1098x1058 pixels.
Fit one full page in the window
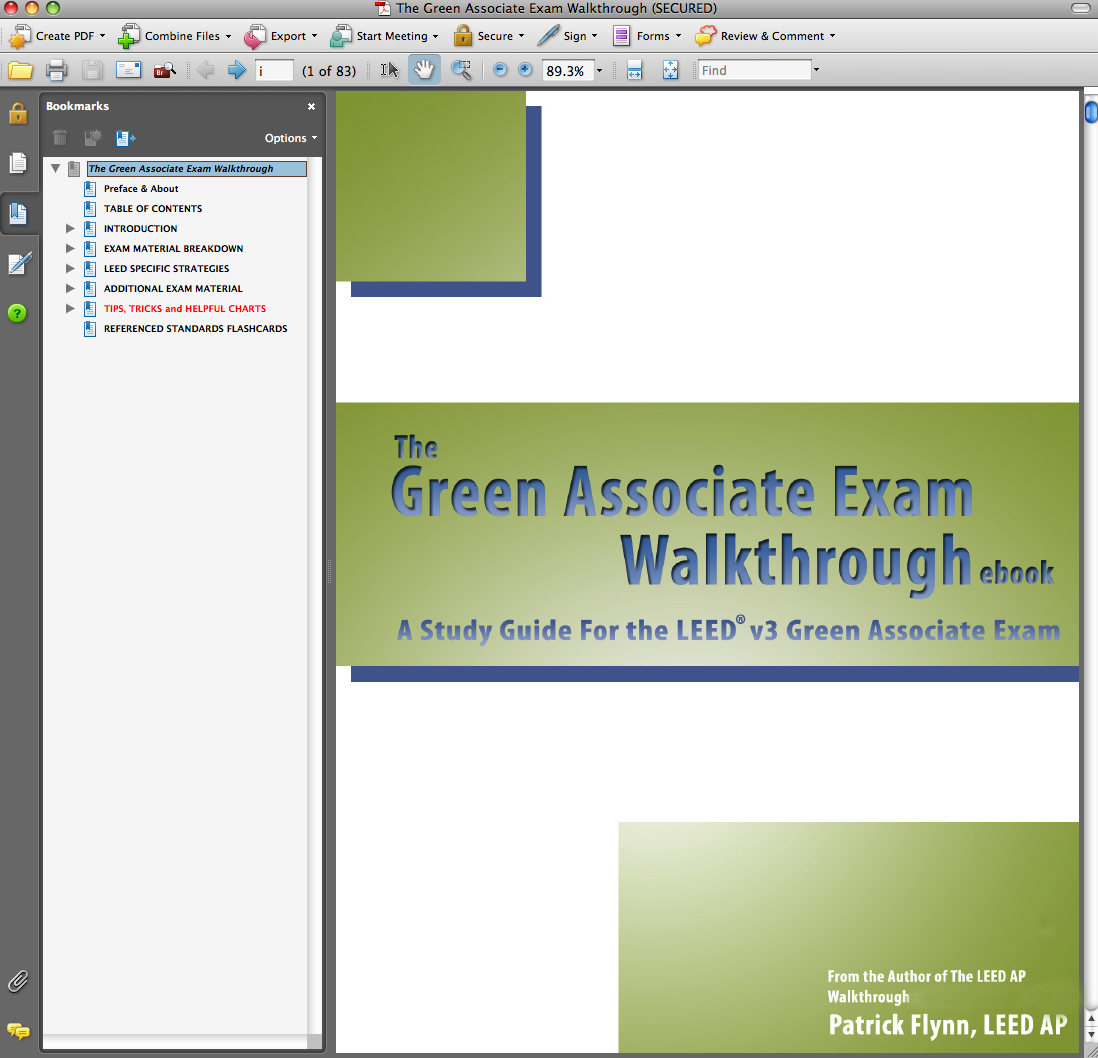coord(670,70)
